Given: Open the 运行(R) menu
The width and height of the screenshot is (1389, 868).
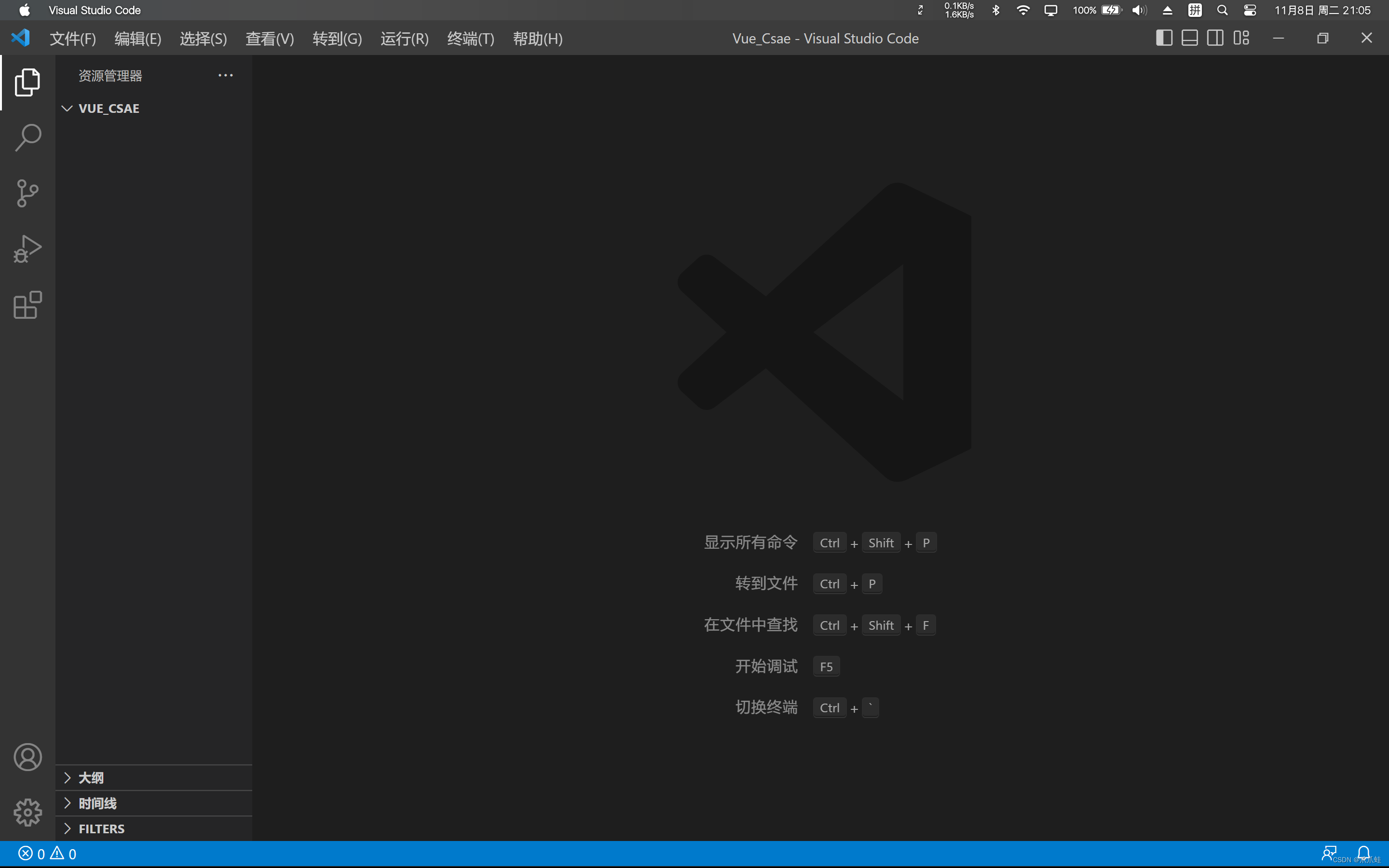Looking at the screenshot, I should (x=405, y=39).
